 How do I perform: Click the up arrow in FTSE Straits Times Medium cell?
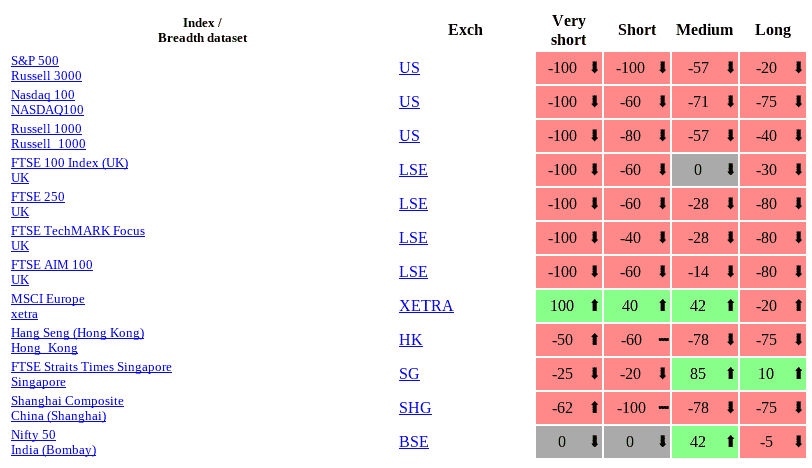point(730,374)
